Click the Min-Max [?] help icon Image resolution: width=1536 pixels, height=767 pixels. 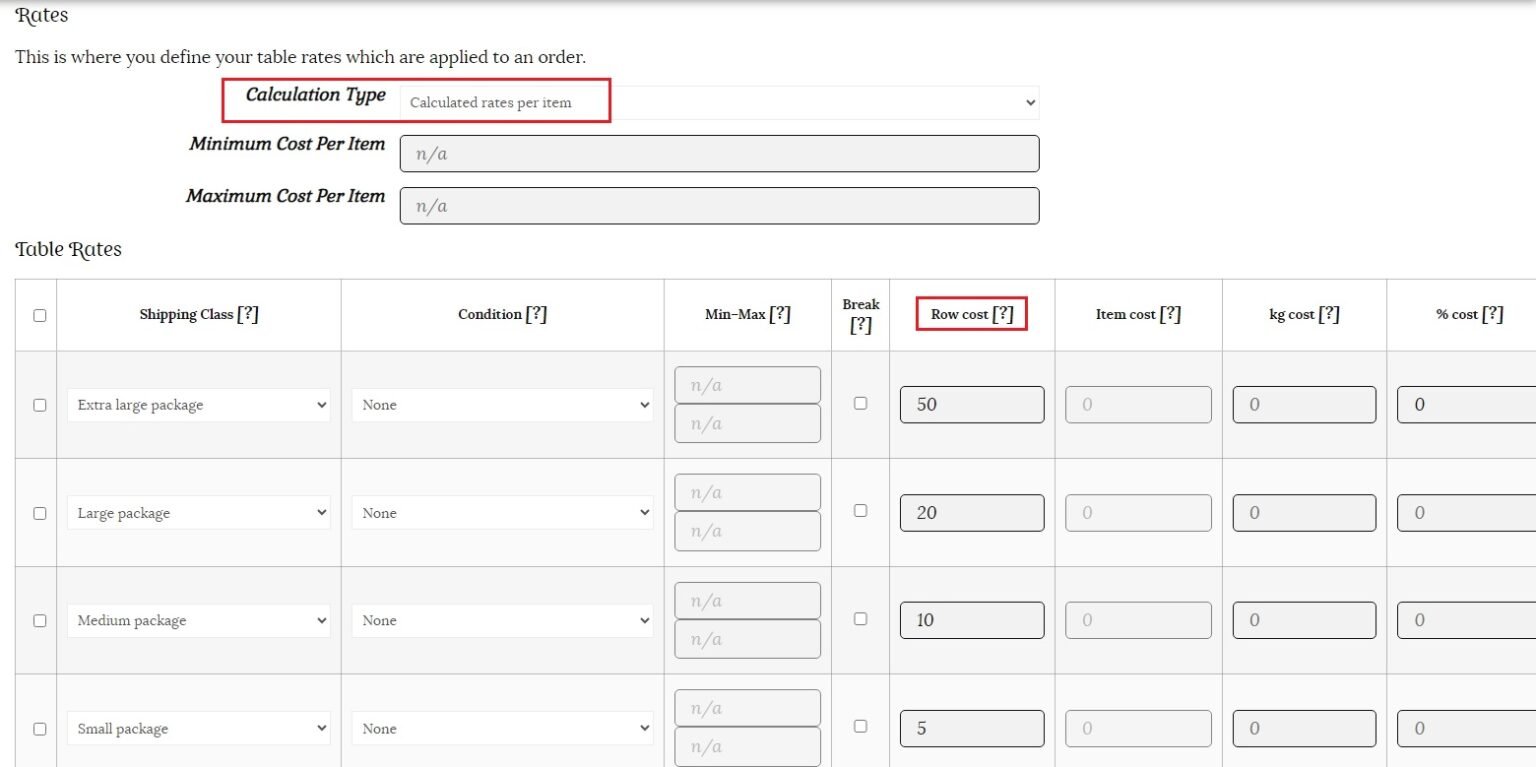[x=780, y=314]
